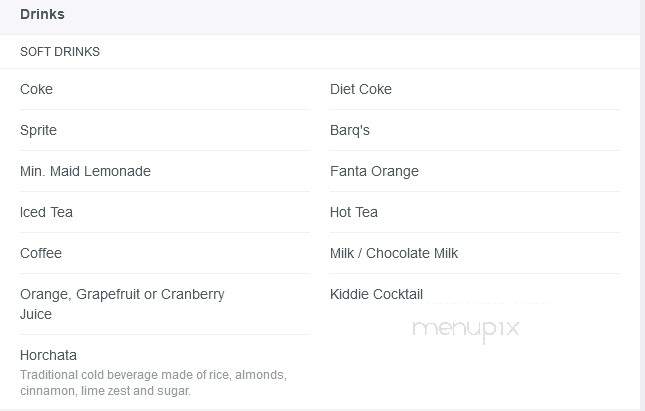Choose Milk / Chocolate Milk
The width and height of the screenshot is (645, 411).
coord(394,253)
